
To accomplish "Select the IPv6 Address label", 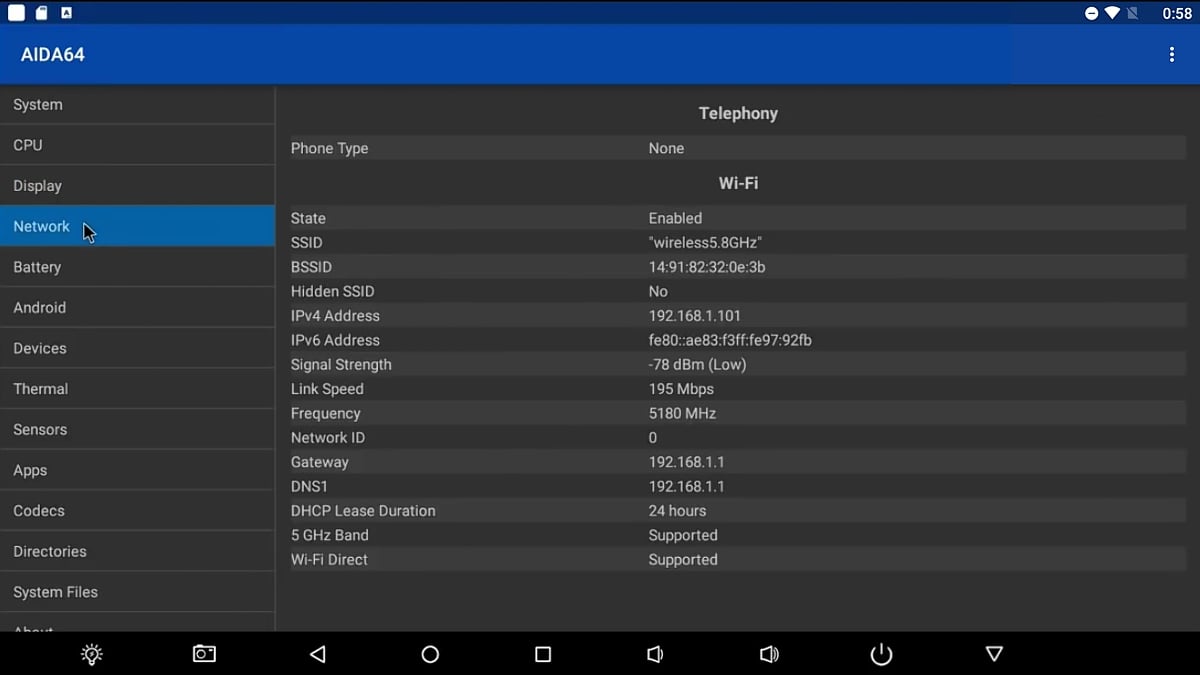I will click(335, 341).
